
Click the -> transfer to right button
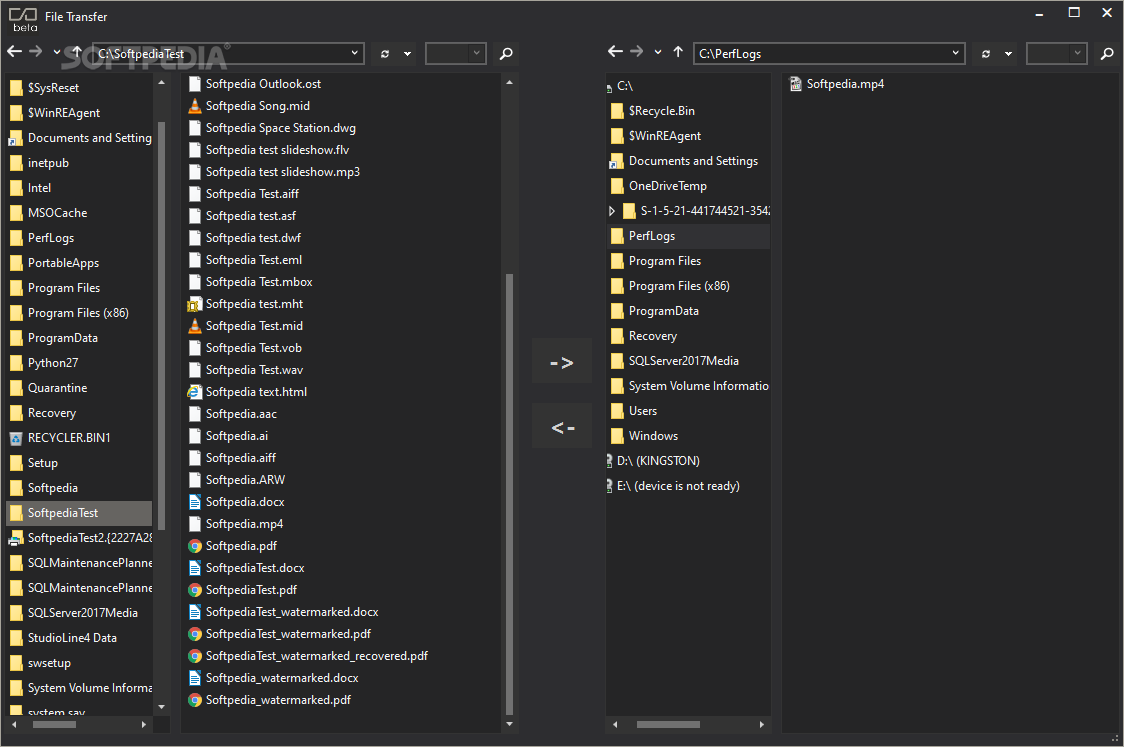click(562, 363)
